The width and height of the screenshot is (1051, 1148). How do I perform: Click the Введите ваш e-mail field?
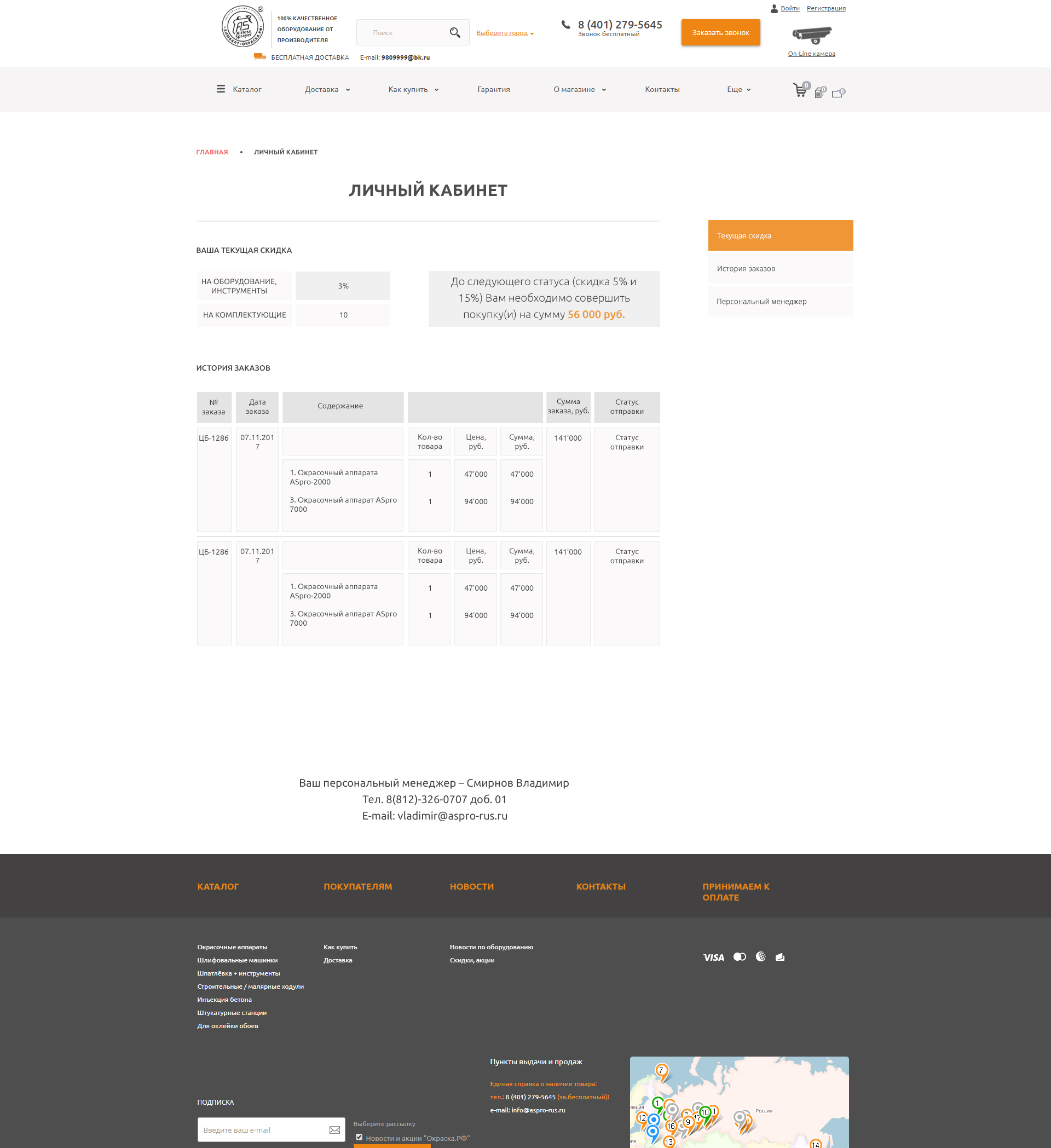tap(271, 1130)
